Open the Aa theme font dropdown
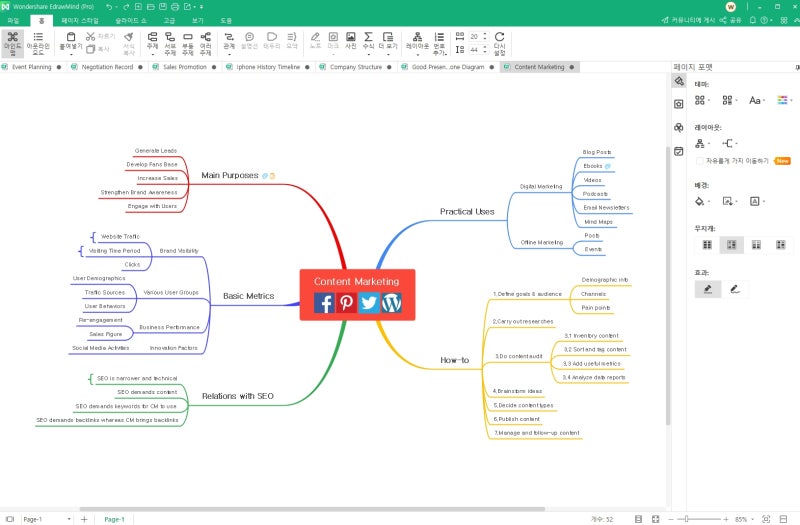The width and height of the screenshot is (800, 525). 757,100
